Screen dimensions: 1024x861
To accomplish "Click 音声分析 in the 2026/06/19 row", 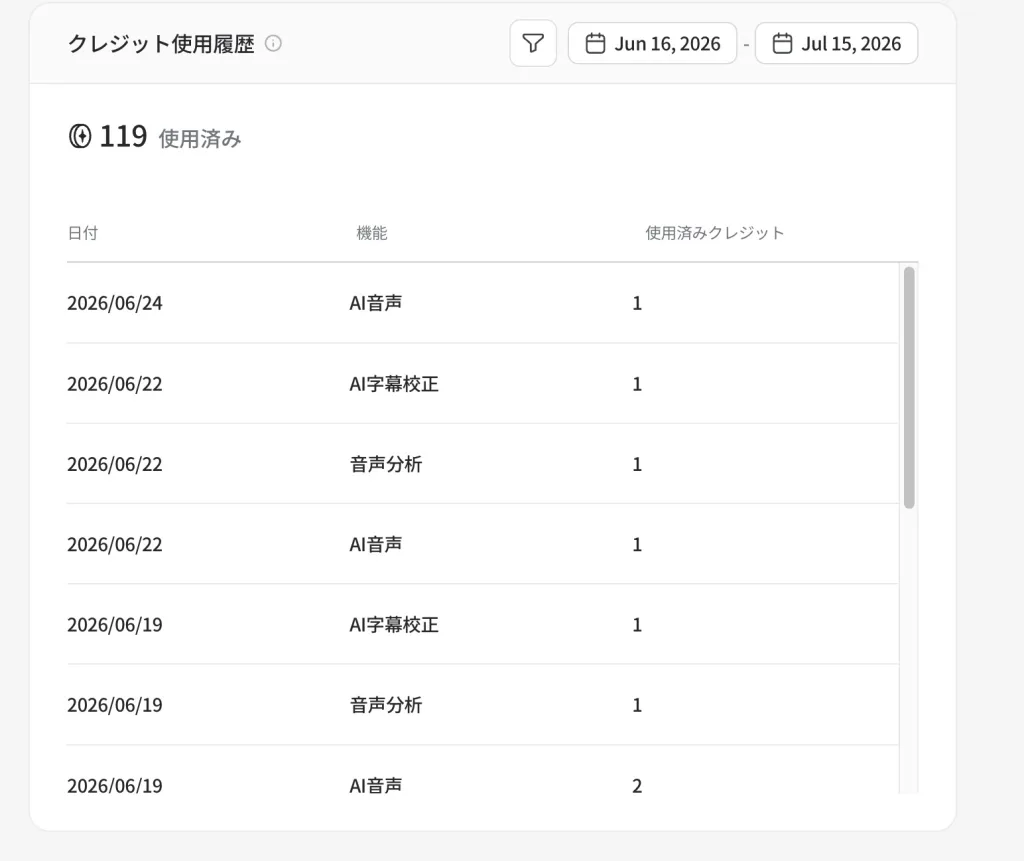I will click(x=386, y=706).
